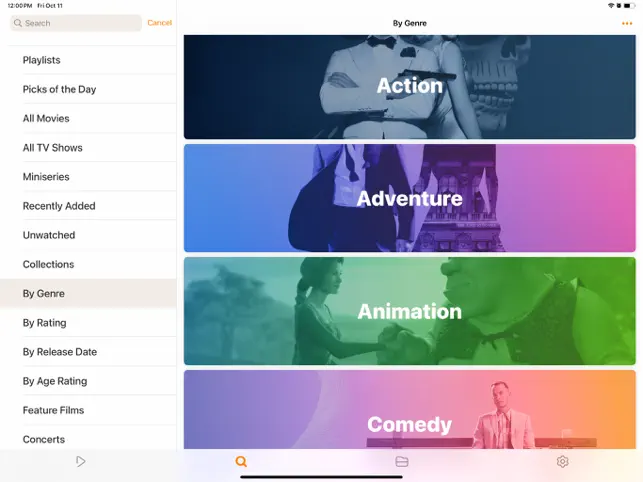Open Picks of the Day

point(88,89)
